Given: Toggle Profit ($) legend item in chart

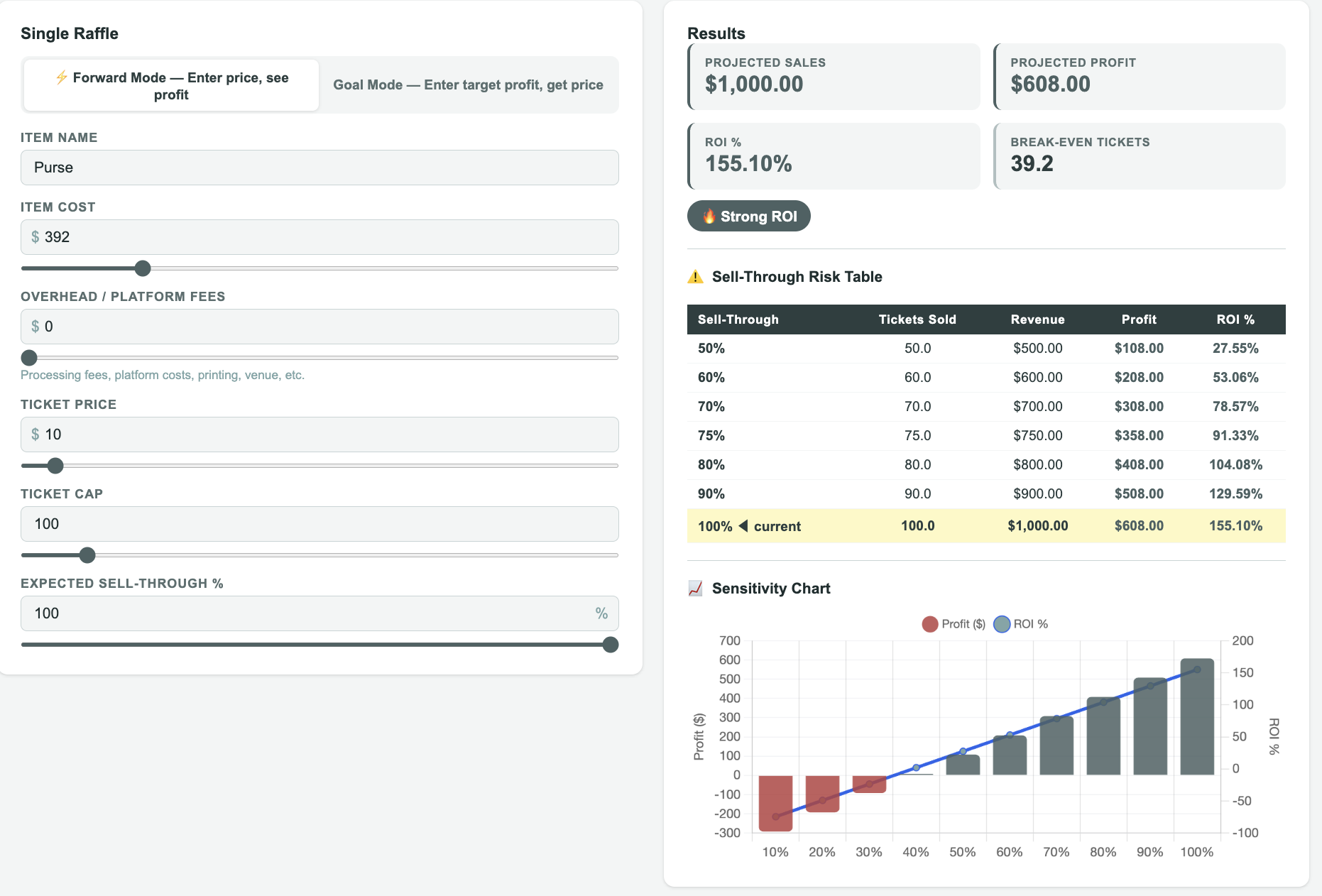Looking at the screenshot, I should (954, 624).
